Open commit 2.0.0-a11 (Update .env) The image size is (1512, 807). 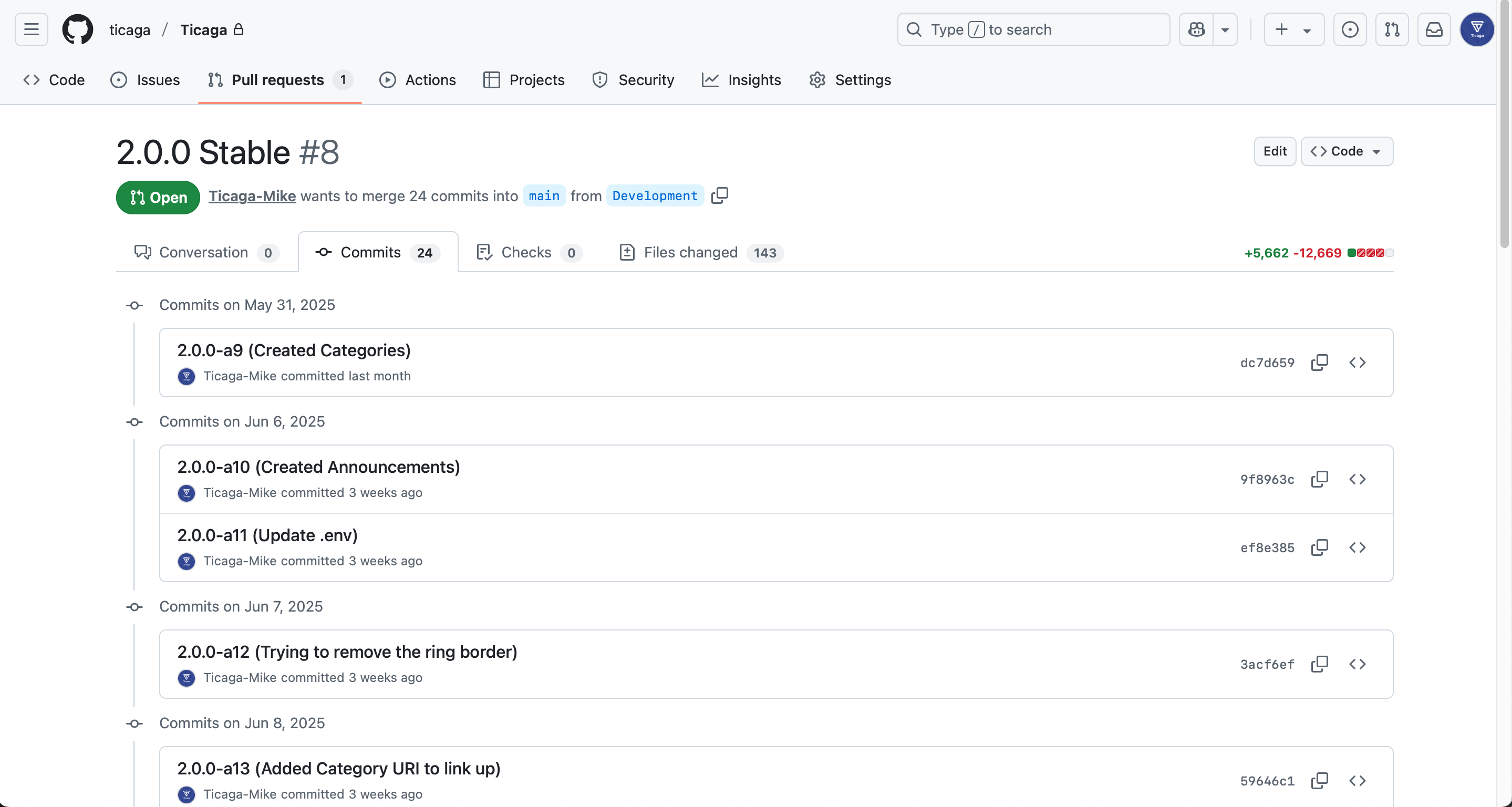[267, 535]
